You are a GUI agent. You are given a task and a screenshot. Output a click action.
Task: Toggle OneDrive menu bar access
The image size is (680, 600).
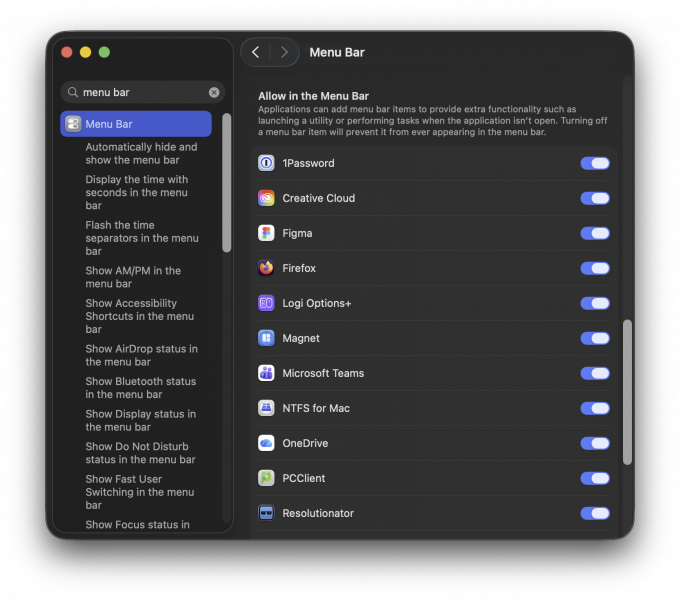click(x=595, y=443)
